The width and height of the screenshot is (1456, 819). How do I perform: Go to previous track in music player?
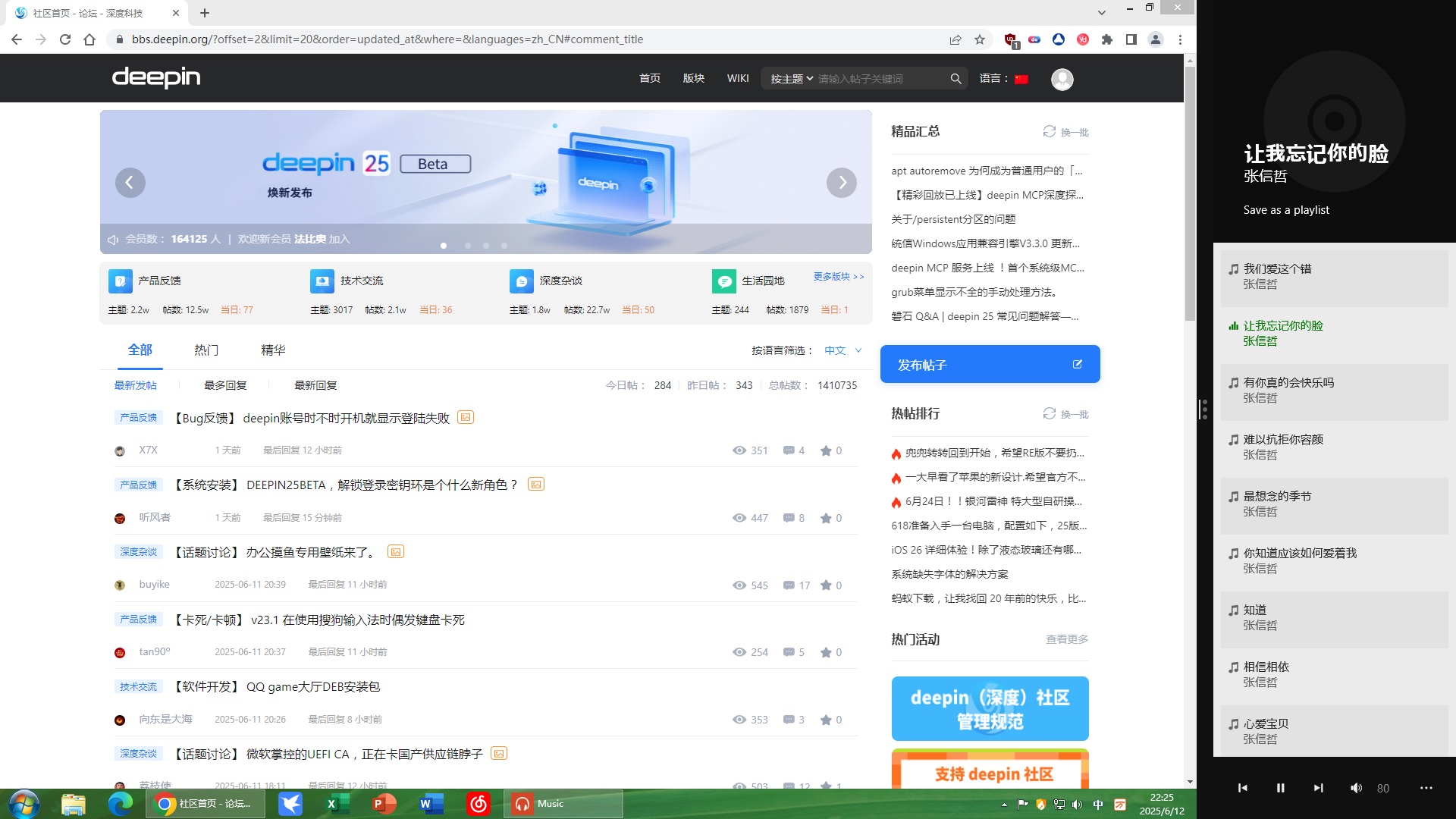(x=1242, y=788)
